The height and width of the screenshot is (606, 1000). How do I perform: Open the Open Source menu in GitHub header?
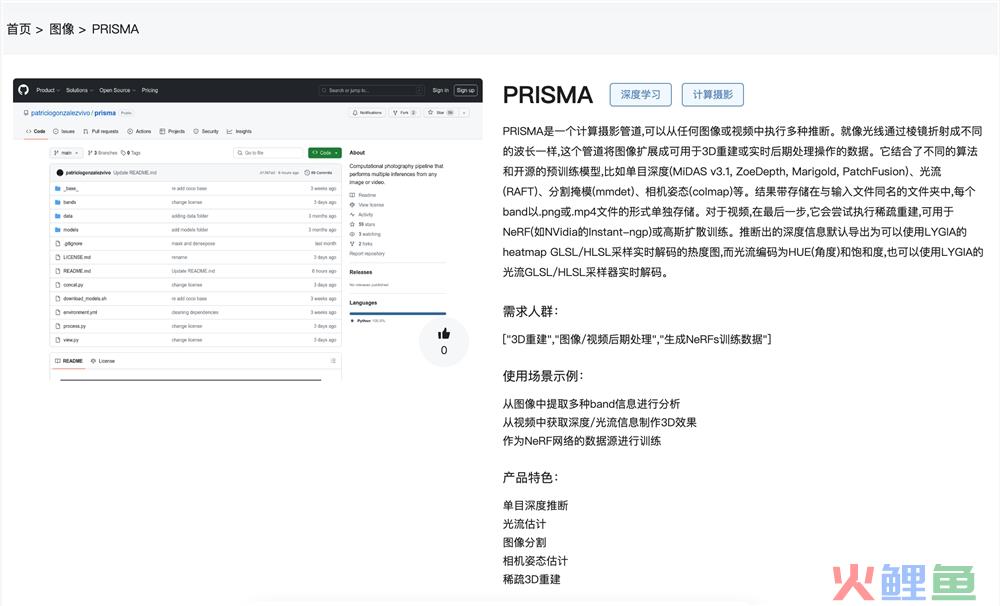pyautogui.click(x=117, y=91)
